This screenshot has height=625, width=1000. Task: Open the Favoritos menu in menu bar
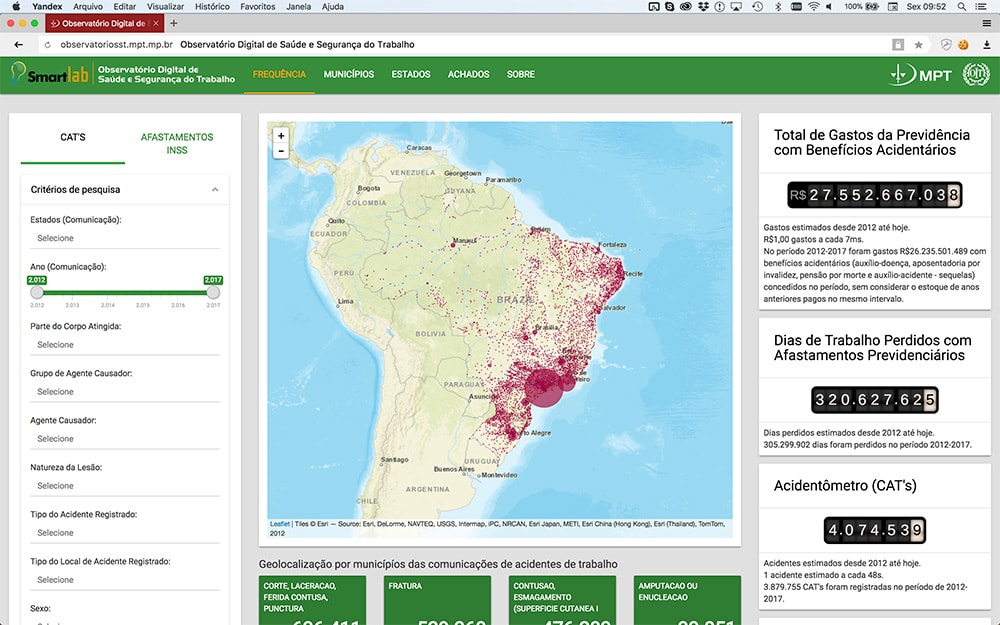(258, 6)
